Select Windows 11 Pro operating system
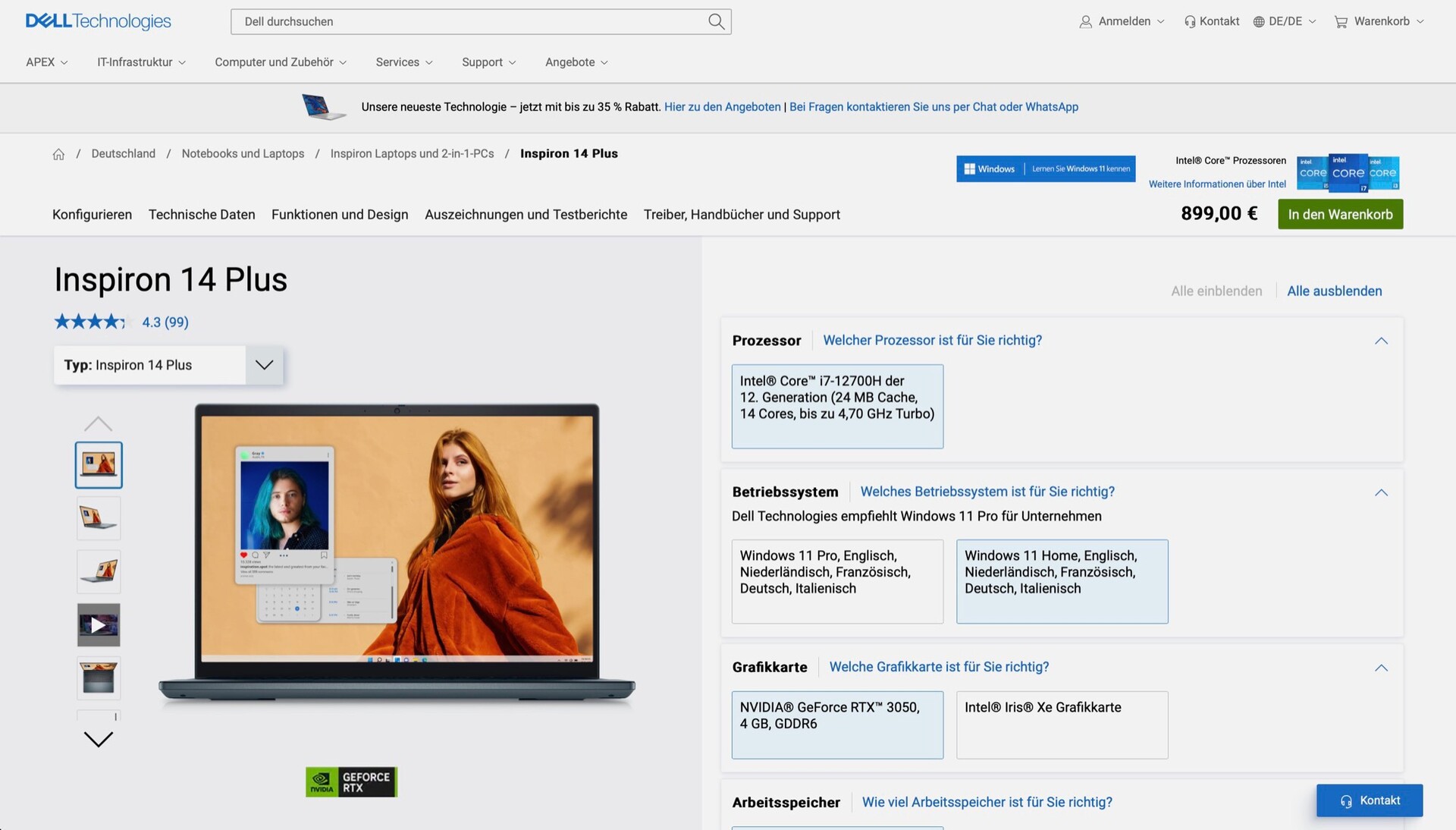 pos(837,581)
